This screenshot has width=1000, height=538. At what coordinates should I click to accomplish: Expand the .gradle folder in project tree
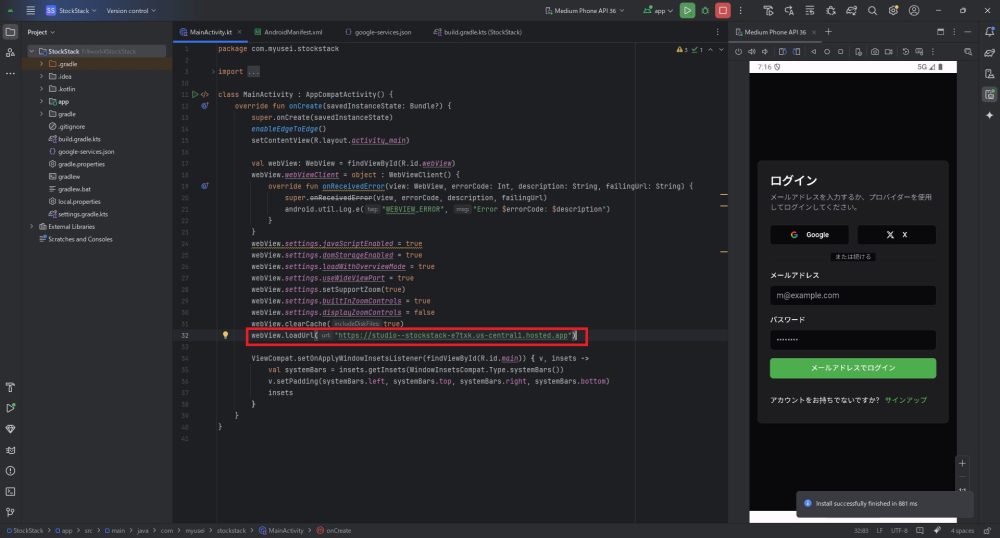(x=41, y=62)
